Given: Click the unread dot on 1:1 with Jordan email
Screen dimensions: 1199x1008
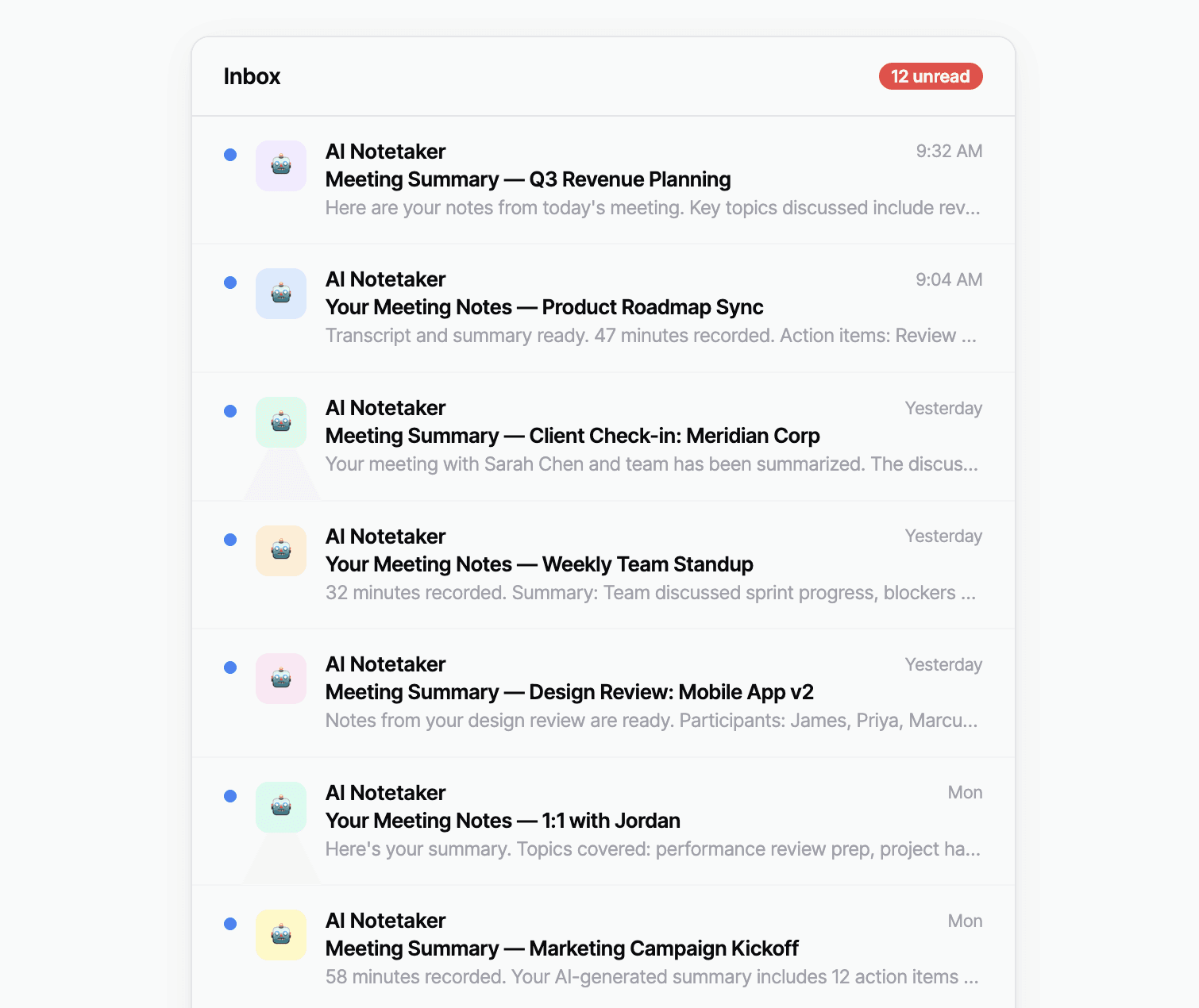Looking at the screenshot, I should pyautogui.click(x=230, y=796).
